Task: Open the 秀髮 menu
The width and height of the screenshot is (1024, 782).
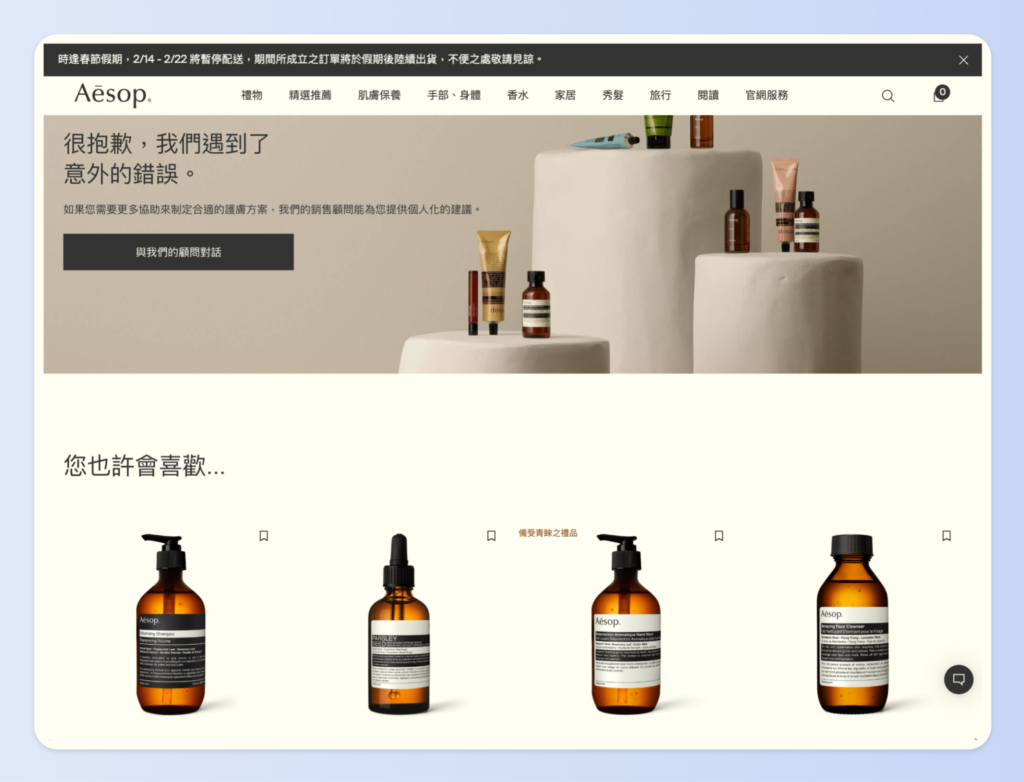Action: (613, 95)
